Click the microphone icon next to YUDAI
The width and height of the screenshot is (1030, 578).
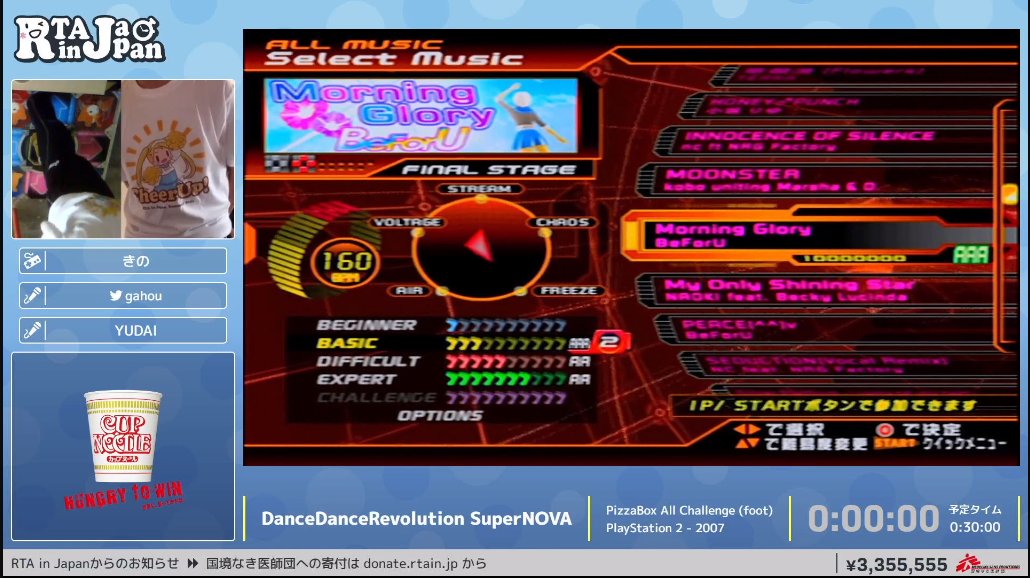pos(32,330)
